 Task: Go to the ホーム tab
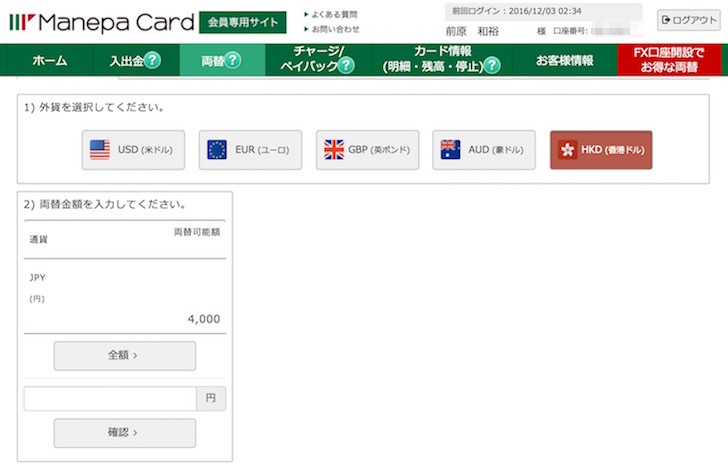[50, 60]
